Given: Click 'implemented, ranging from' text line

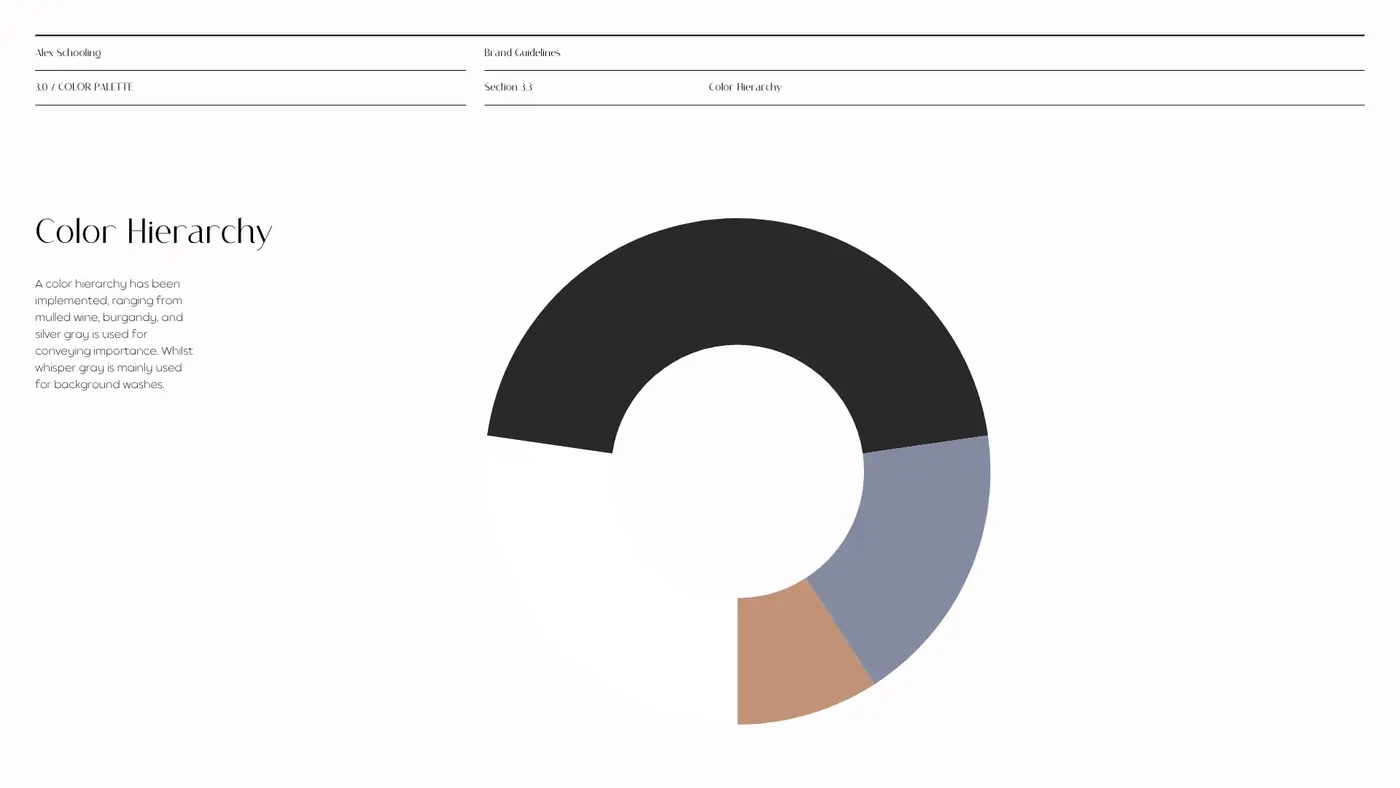Looking at the screenshot, I should pyautogui.click(x=109, y=300).
